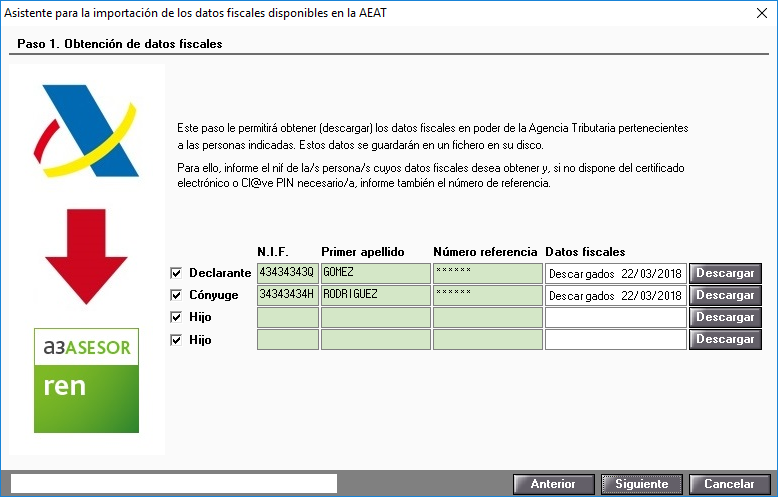
Task: Select the Cónyuge NIF field 34343434H
Action: 288,295
